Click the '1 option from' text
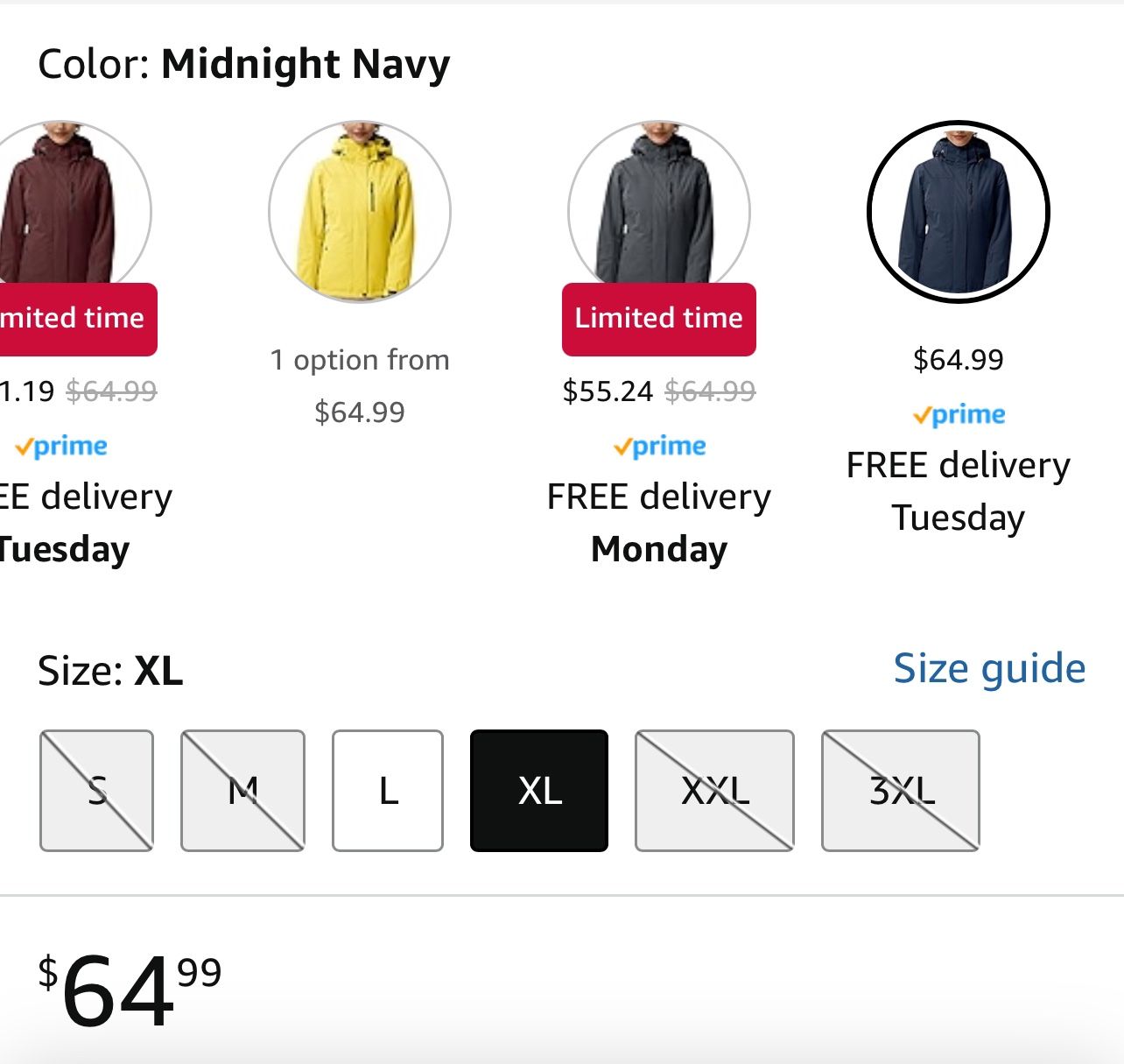Viewport: 1124px width, 1064px height. coord(360,360)
